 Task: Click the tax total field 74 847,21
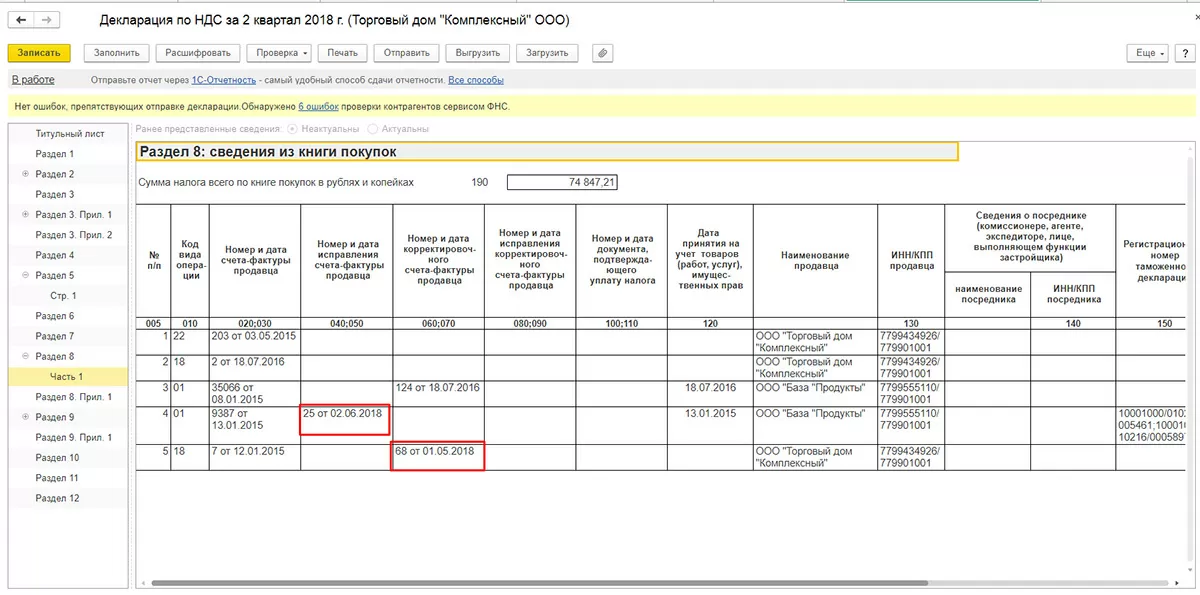[563, 182]
